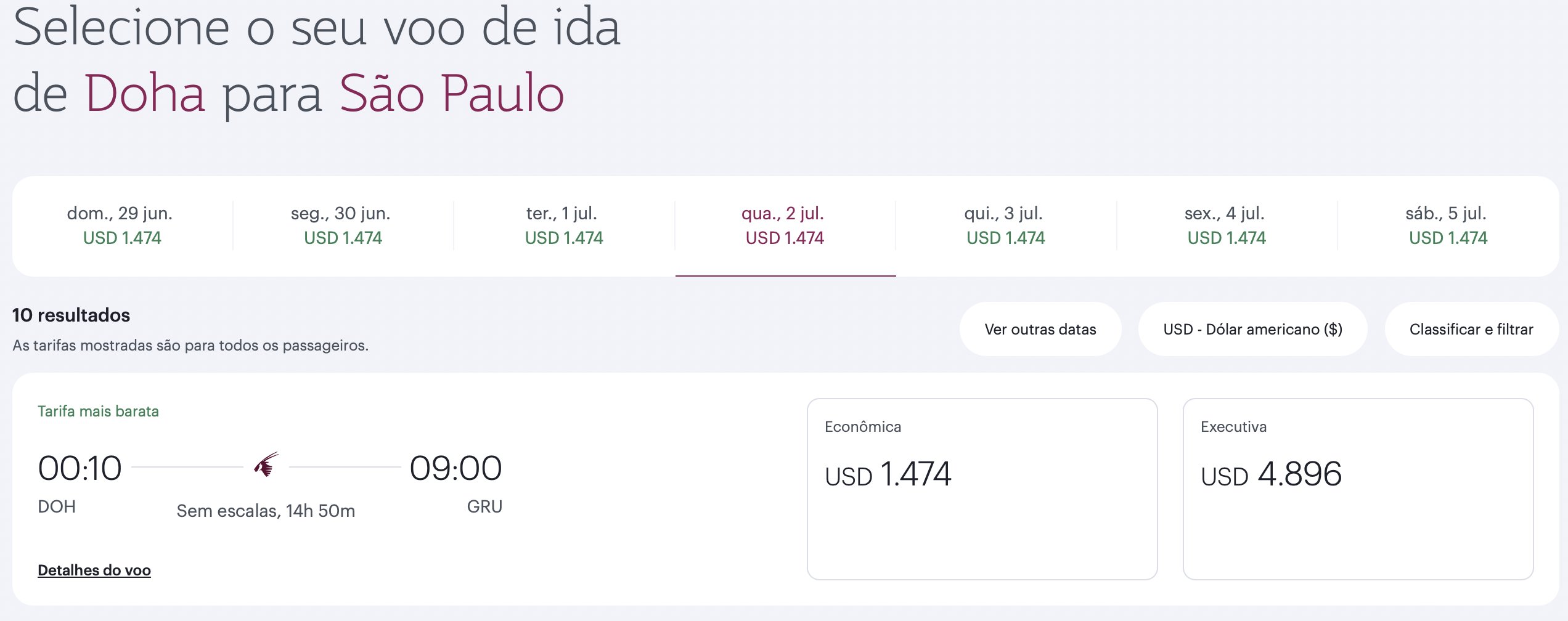Click the Tarifa mais barata label
This screenshot has width=1568, height=621.
98,412
